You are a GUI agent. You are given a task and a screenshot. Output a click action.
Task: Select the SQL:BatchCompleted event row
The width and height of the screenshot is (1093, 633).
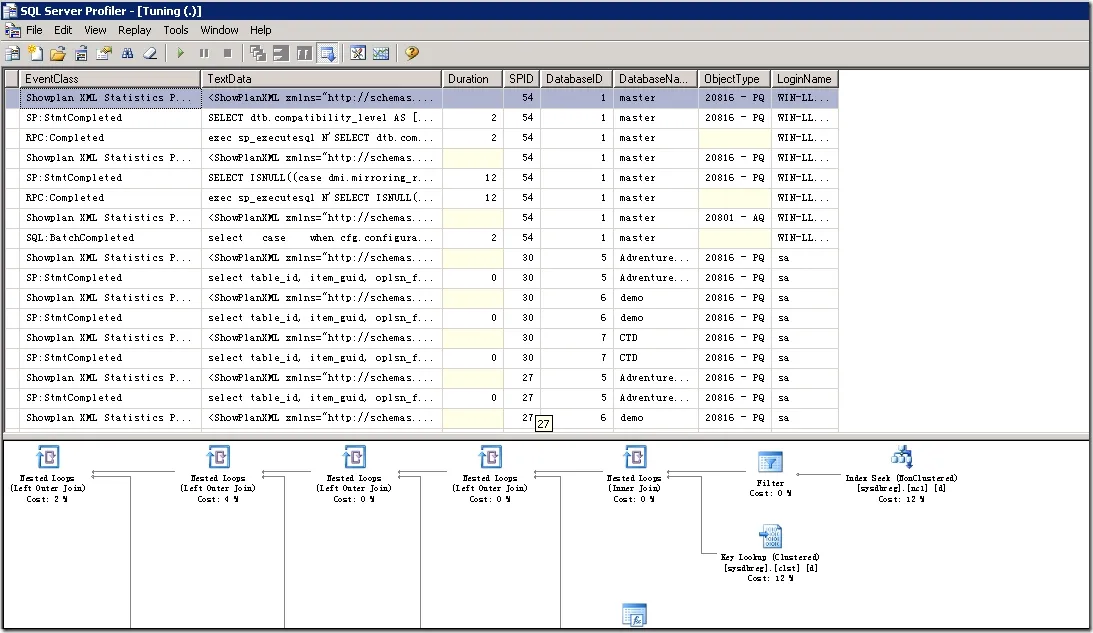point(421,238)
